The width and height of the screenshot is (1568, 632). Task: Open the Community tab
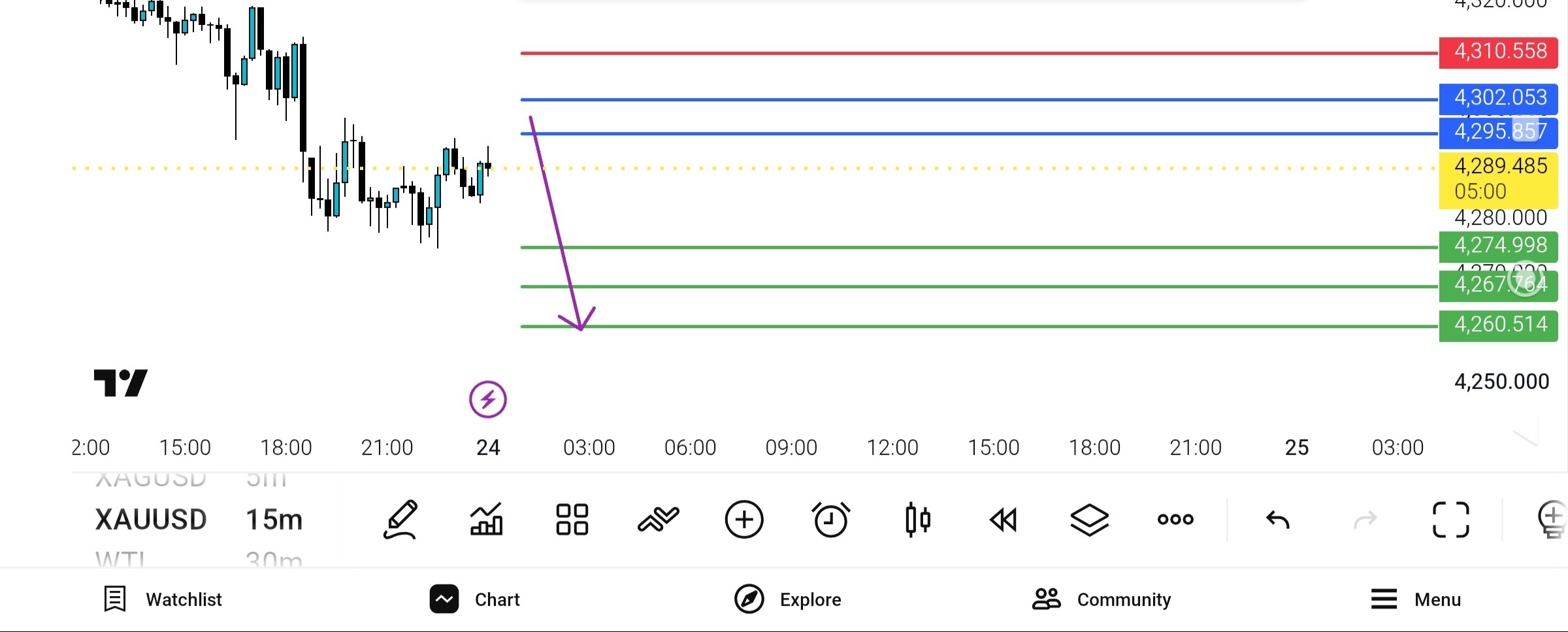coord(1102,599)
